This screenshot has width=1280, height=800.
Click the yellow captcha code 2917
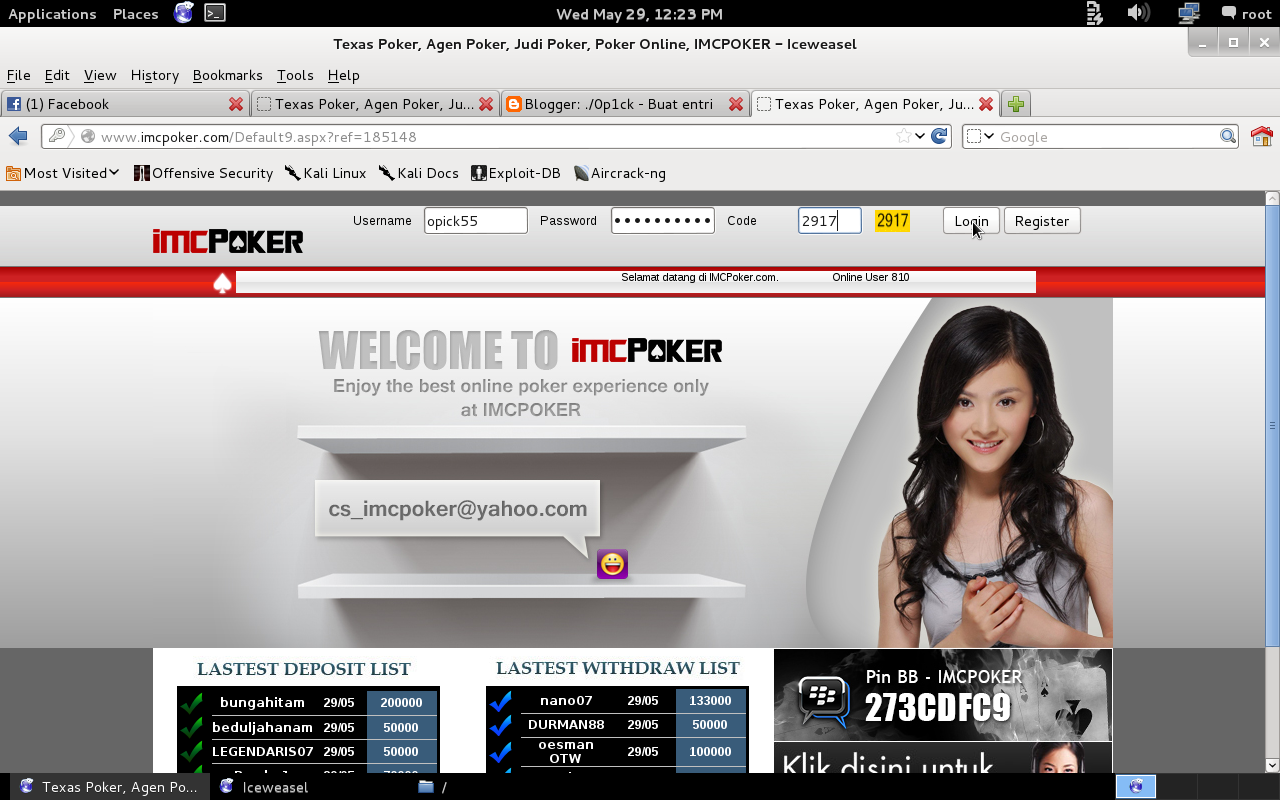point(892,221)
